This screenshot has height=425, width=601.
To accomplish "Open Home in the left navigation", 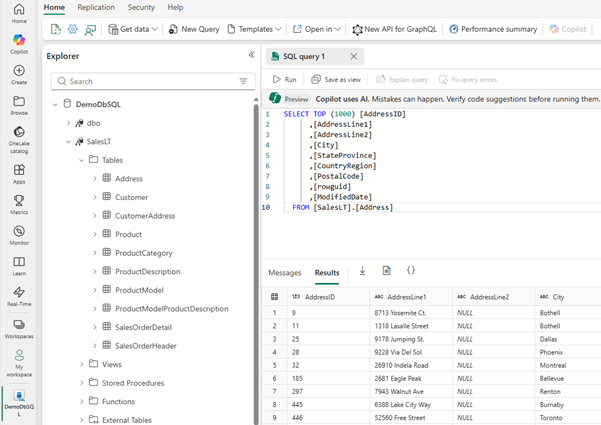I will pyautogui.click(x=19, y=13).
